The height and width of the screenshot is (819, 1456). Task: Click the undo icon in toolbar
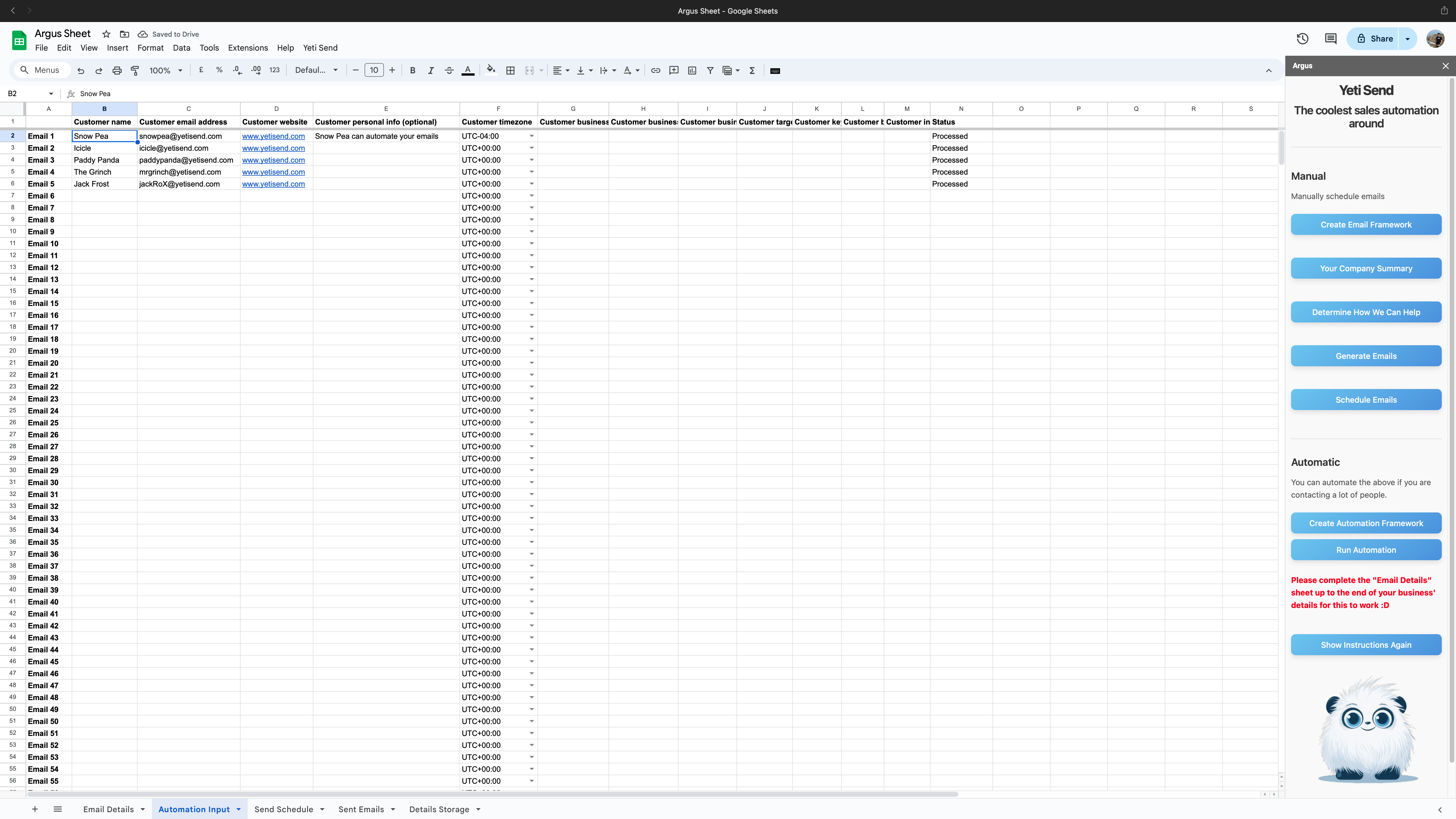click(81, 71)
